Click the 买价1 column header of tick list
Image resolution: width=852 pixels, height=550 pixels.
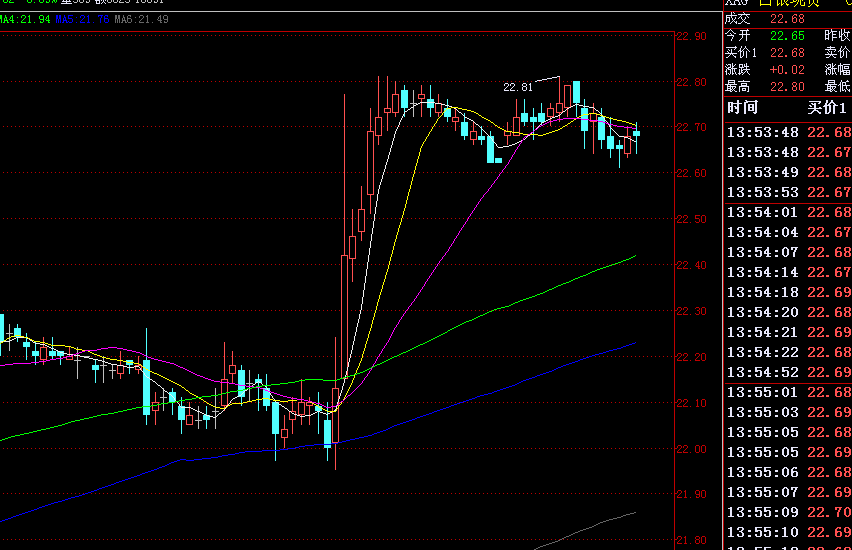click(x=827, y=108)
